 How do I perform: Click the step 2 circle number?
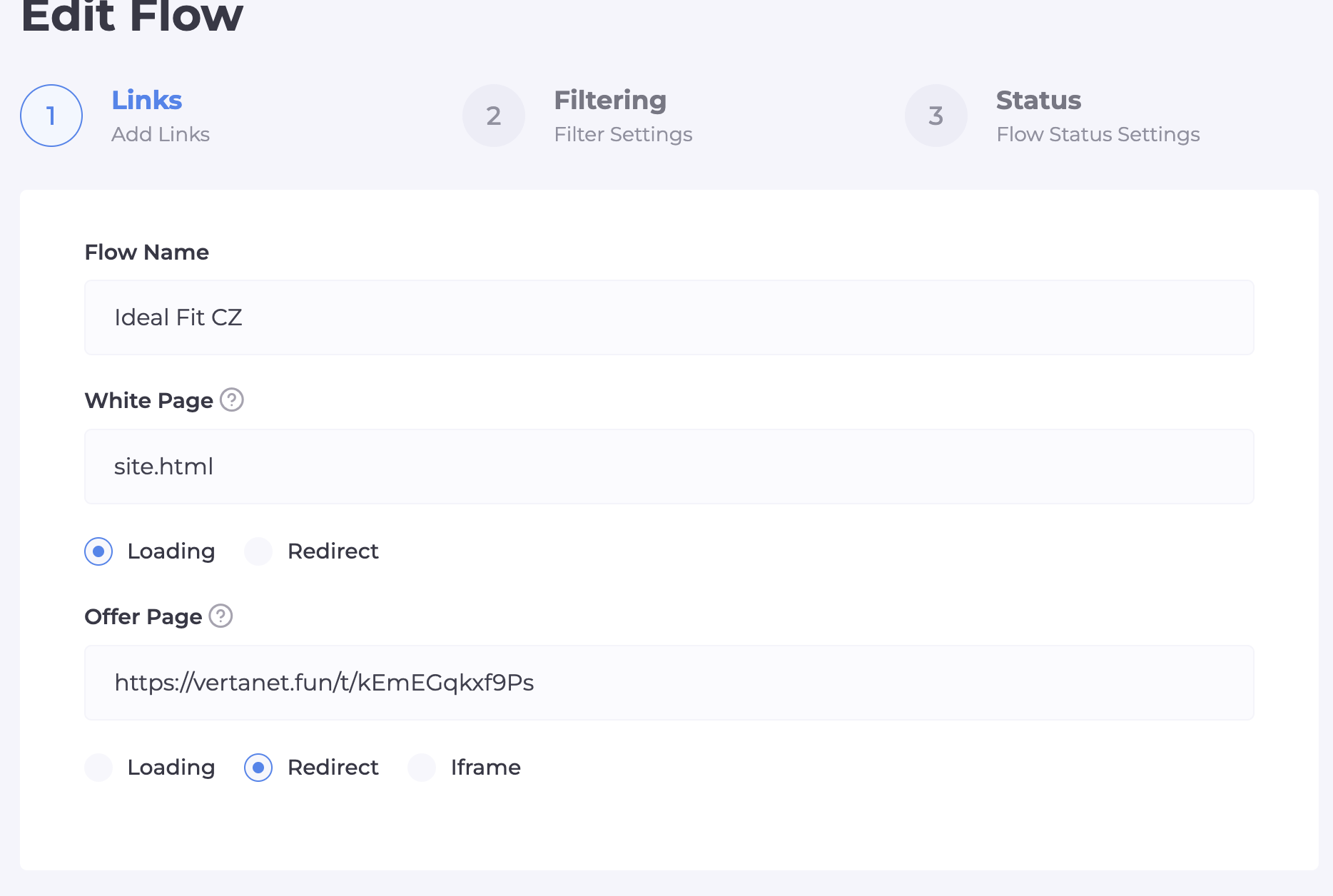coord(494,116)
